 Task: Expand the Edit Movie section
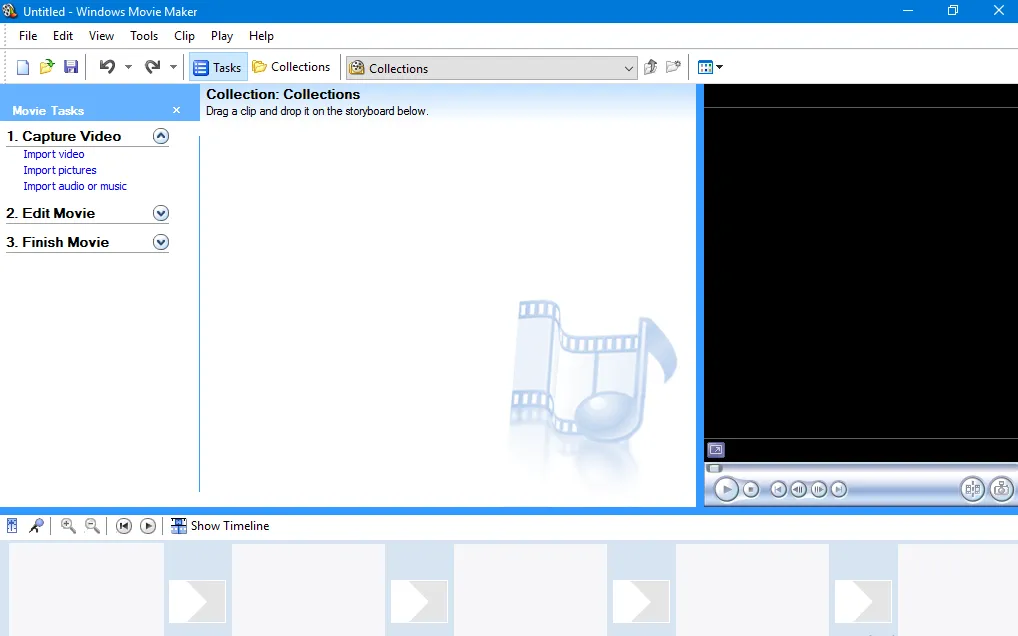[161, 212]
